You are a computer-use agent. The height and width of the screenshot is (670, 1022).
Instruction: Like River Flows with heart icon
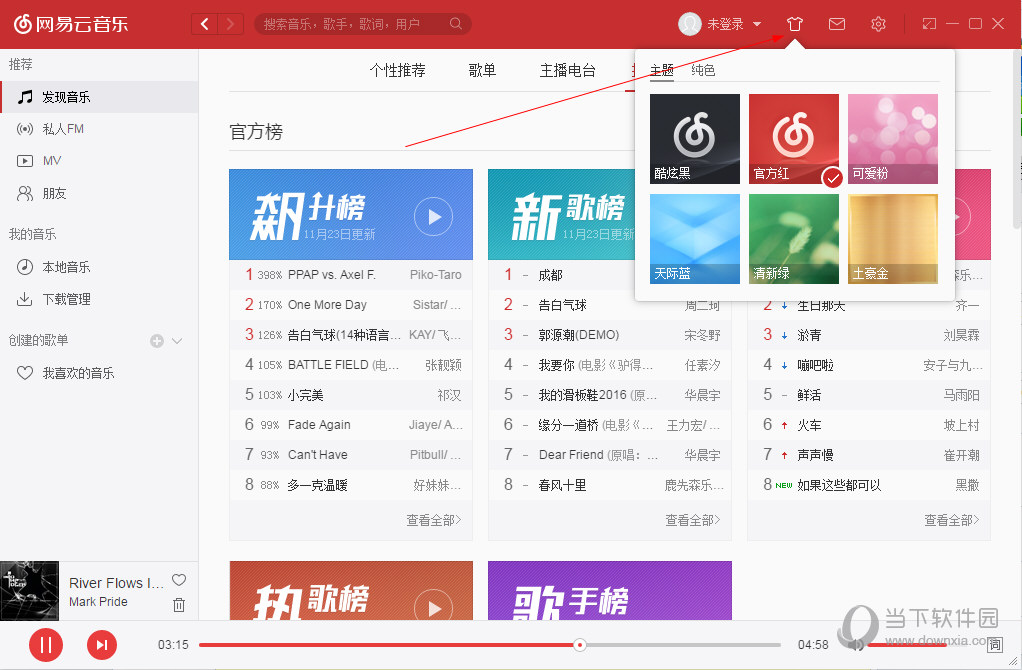(x=179, y=580)
